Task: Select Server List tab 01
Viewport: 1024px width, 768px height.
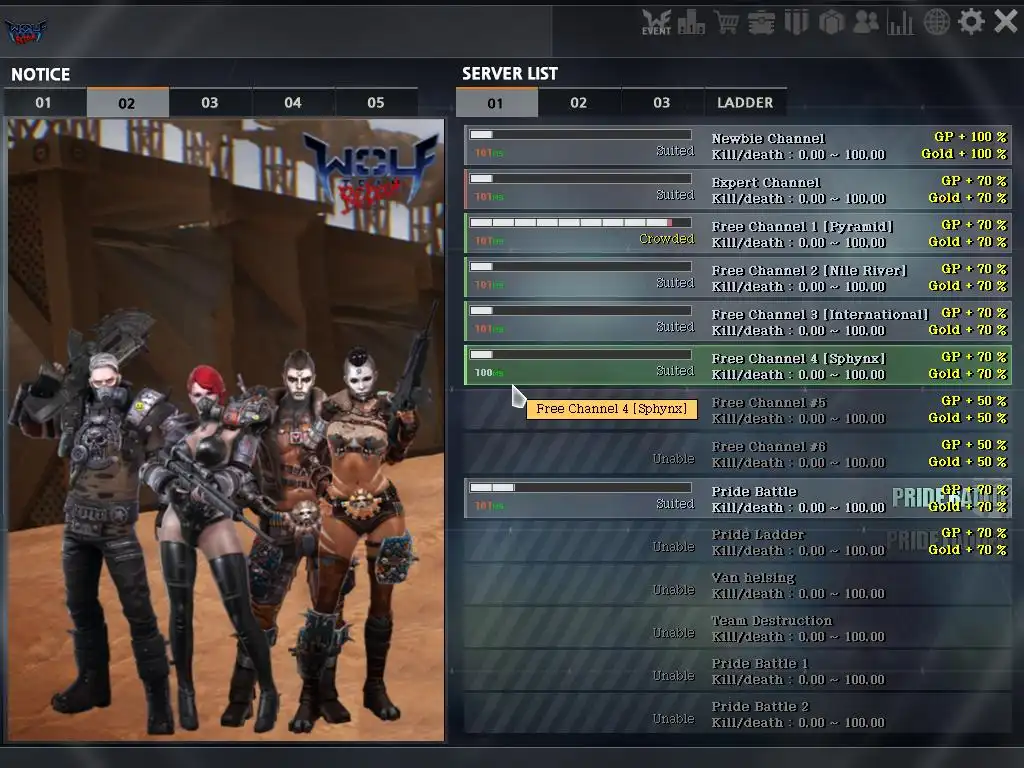Action: [x=496, y=103]
